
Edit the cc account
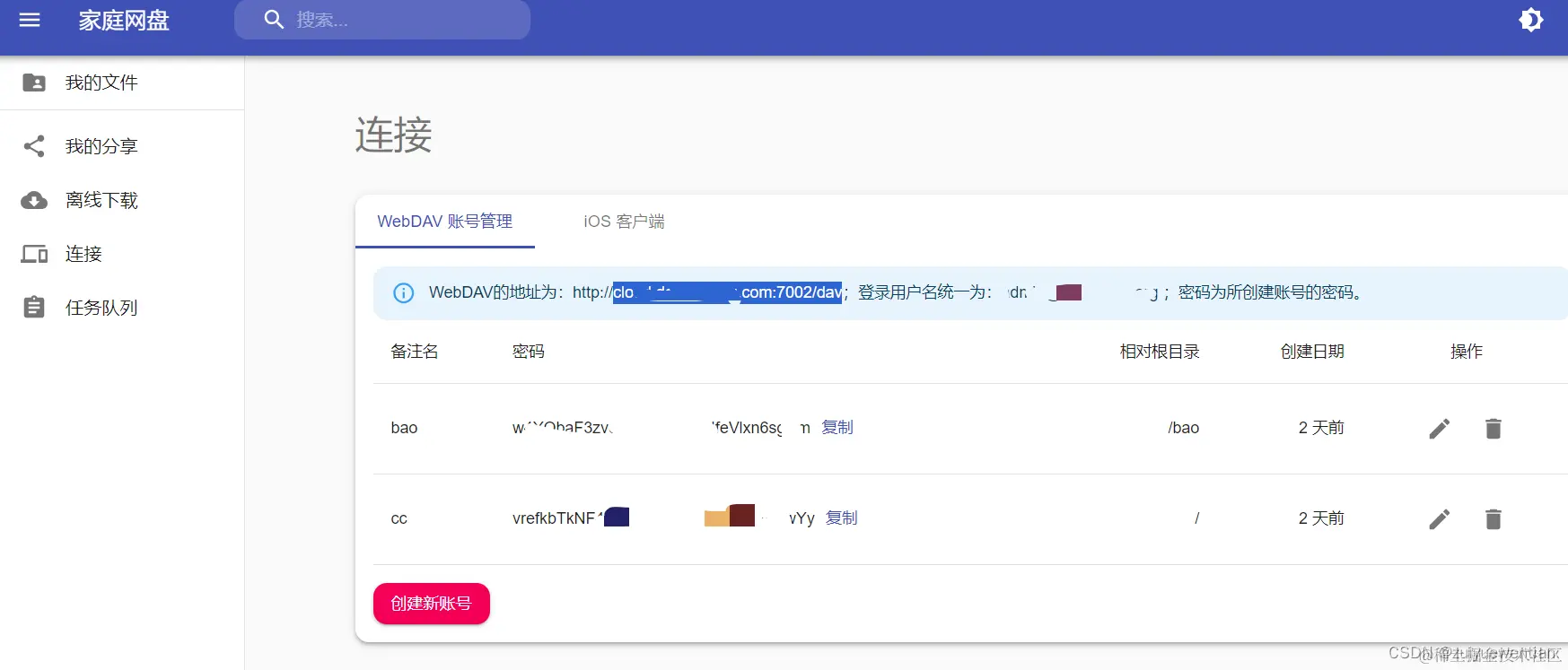[1440, 519]
